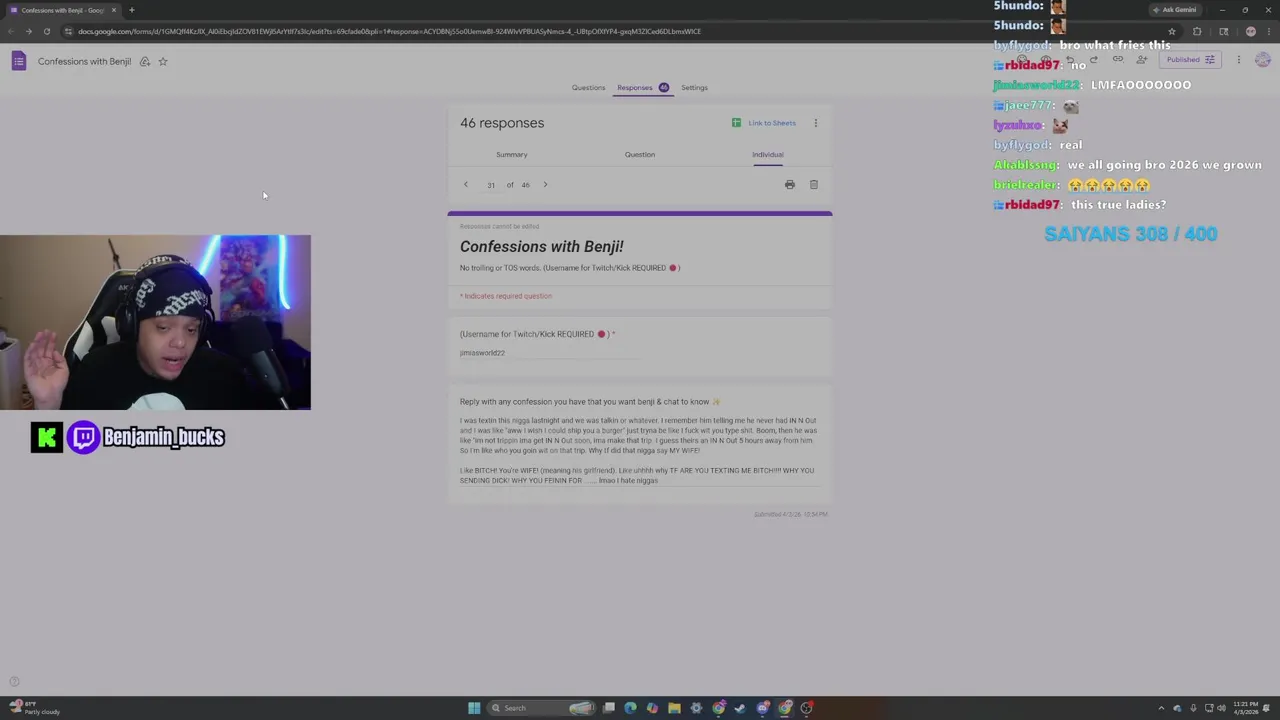Reload the page

pyautogui.click(x=46, y=31)
